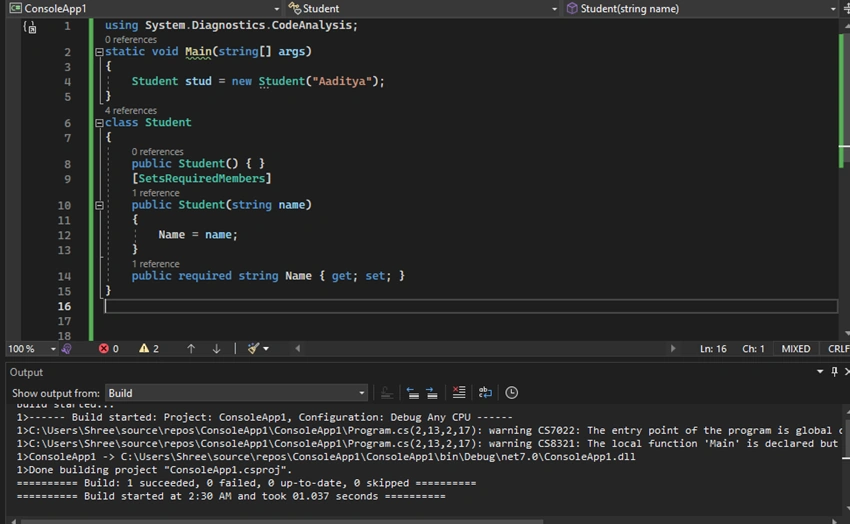Click the 'Done building project' output line
850x524 pixels.
(154, 470)
